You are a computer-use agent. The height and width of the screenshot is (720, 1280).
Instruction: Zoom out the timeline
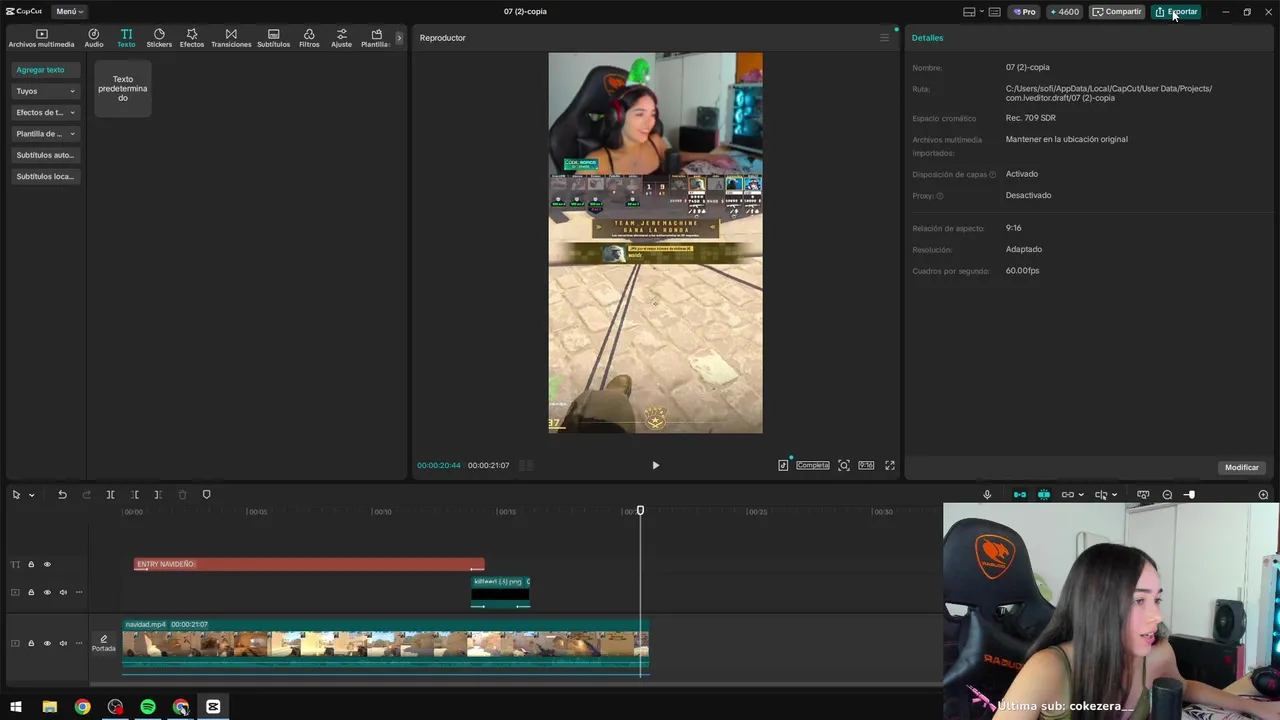tap(1167, 495)
